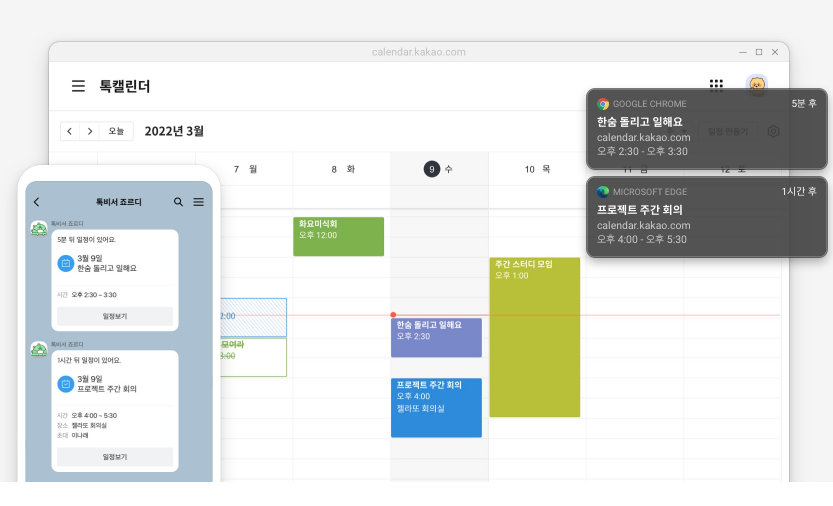
Task: Tap the calendar icon beside 프로젝트 주간 회의 message
Action: (65, 384)
